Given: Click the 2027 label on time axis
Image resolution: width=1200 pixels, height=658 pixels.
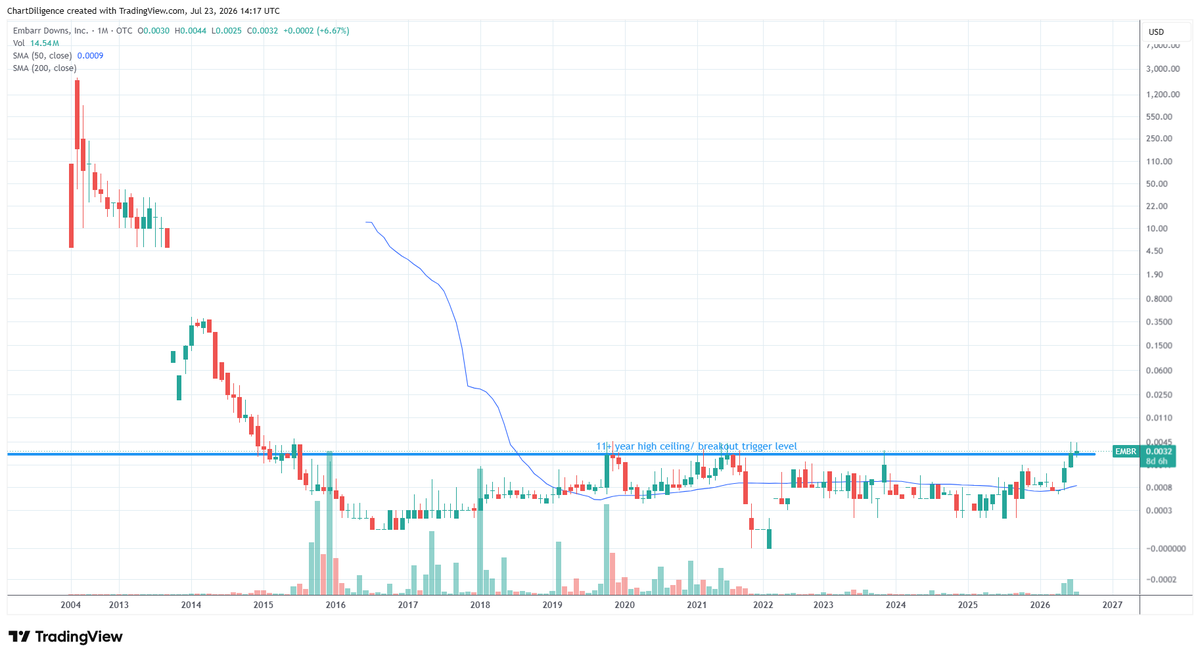Looking at the screenshot, I should (x=1112, y=605).
